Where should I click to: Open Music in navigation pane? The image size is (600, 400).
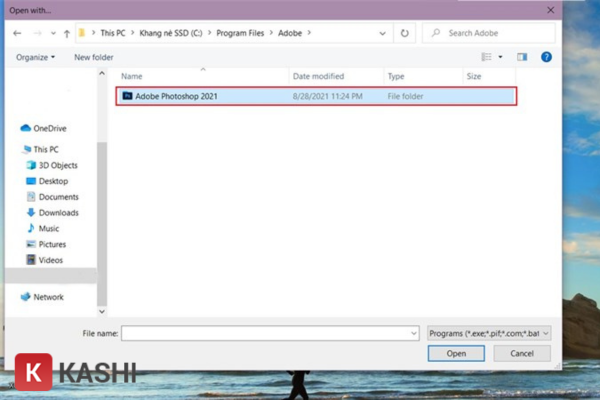49,229
